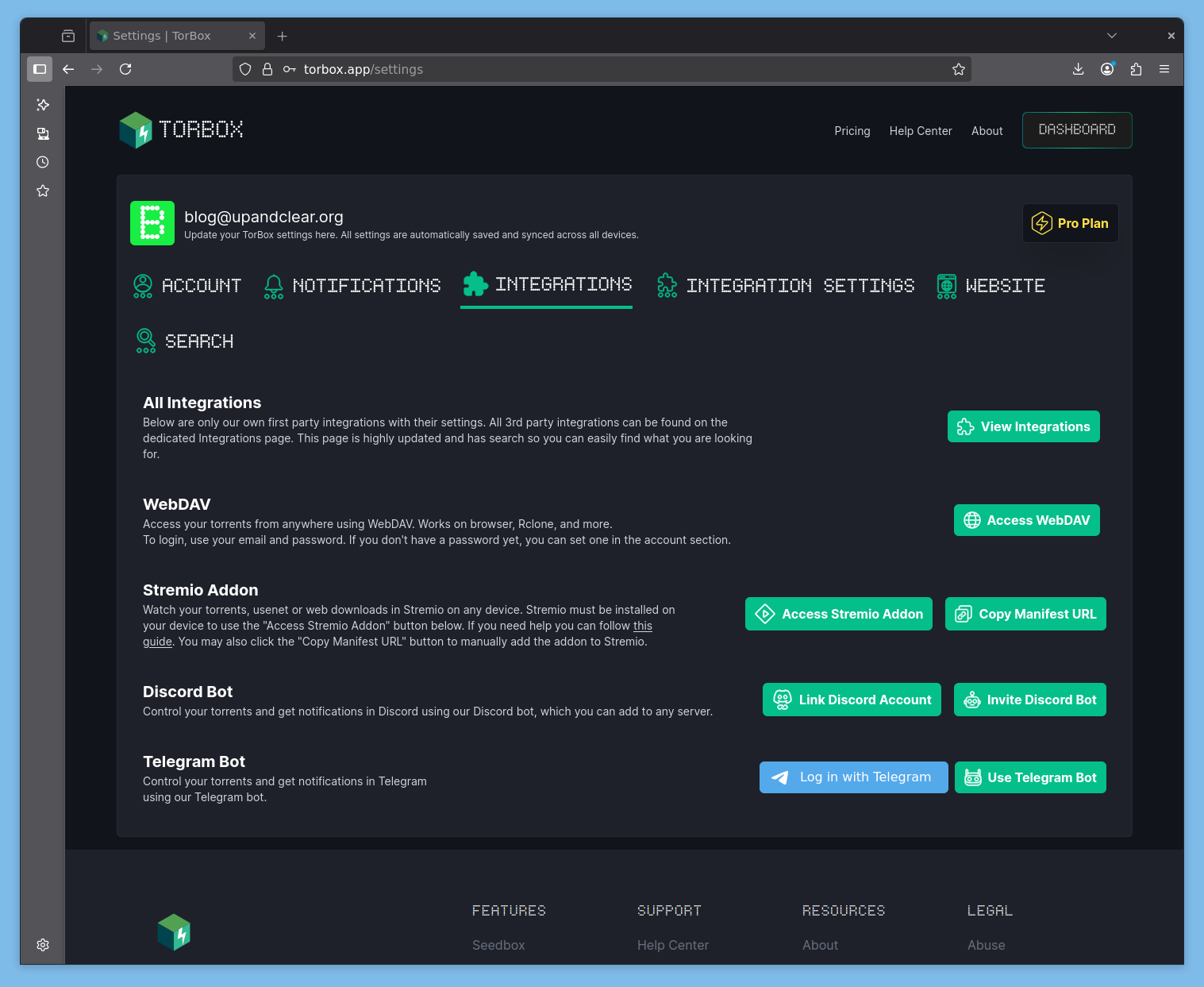Expand the list all tabs chevron

tap(1112, 36)
